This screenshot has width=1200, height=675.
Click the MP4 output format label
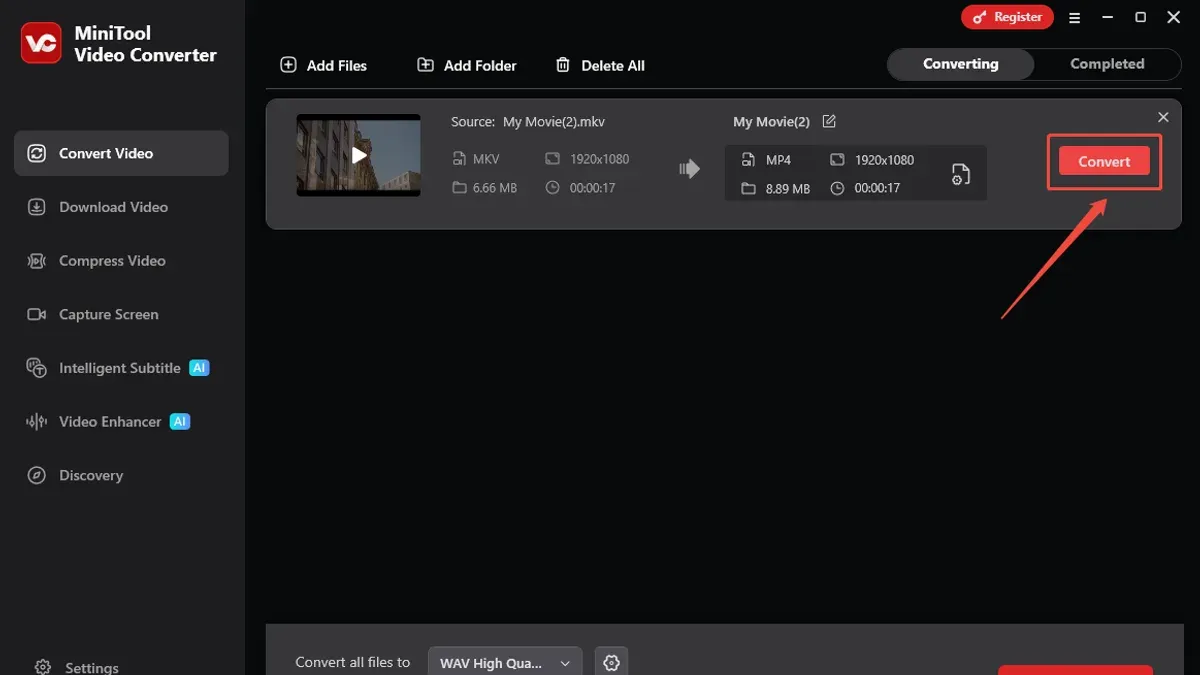[778, 160]
